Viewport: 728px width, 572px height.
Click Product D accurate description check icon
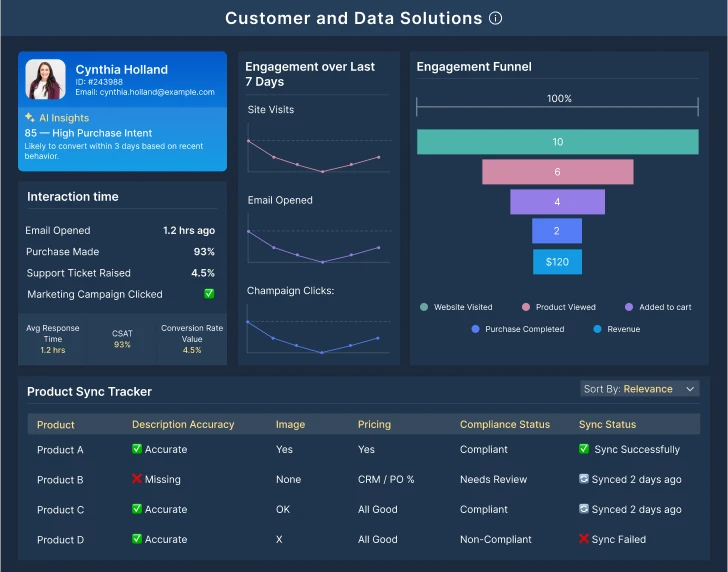(x=137, y=539)
